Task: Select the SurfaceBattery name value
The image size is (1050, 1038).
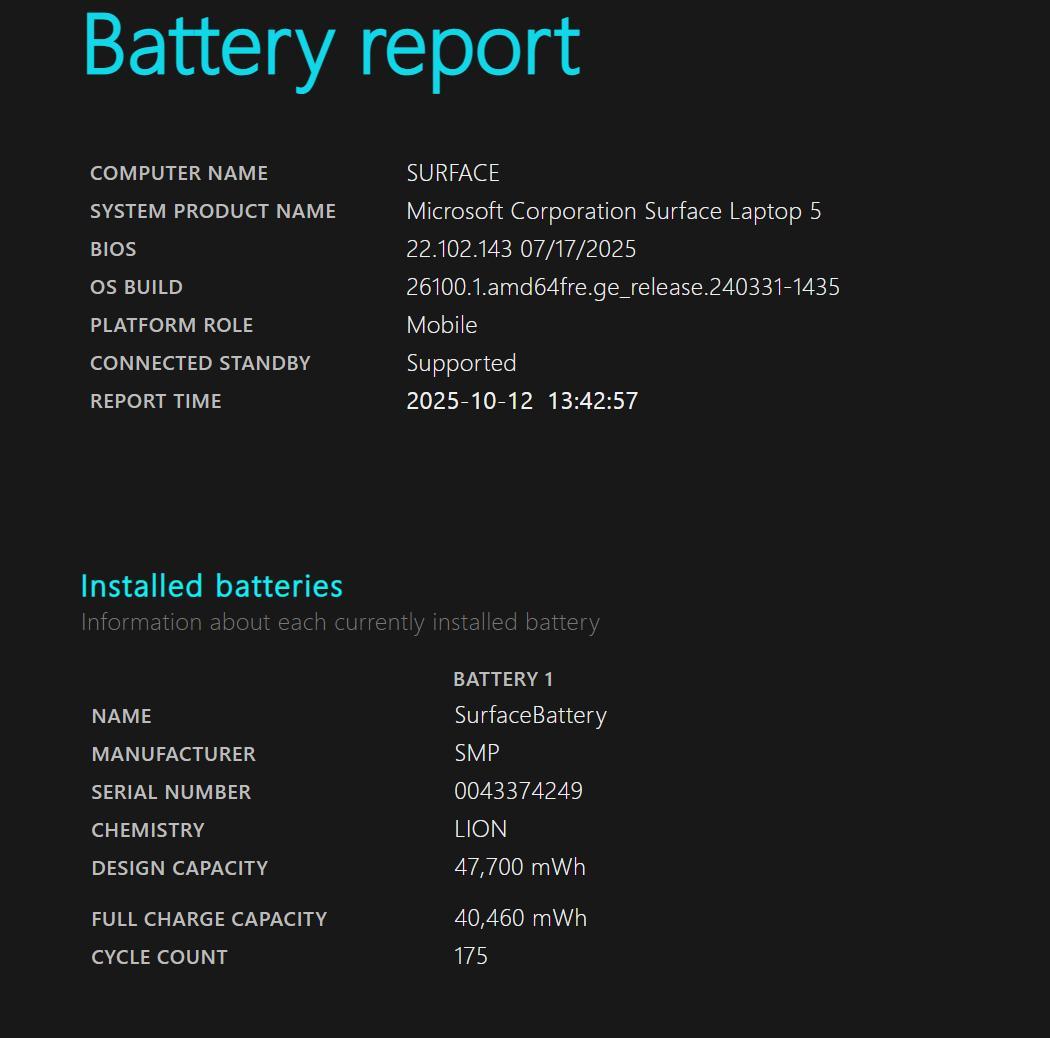Action: 531,715
